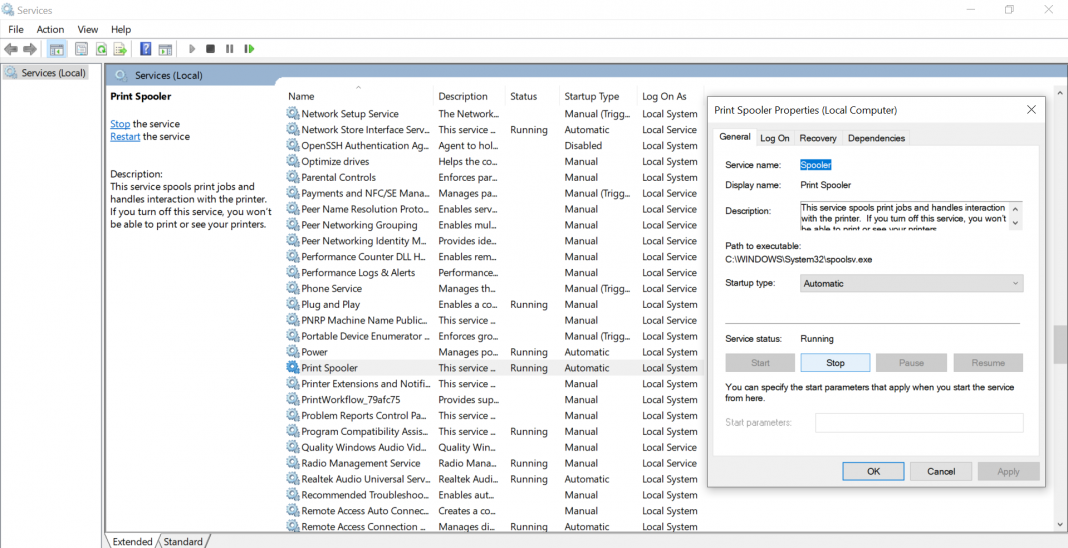Select the Performance Logs & Alerts row
1068x548 pixels.
point(492,272)
